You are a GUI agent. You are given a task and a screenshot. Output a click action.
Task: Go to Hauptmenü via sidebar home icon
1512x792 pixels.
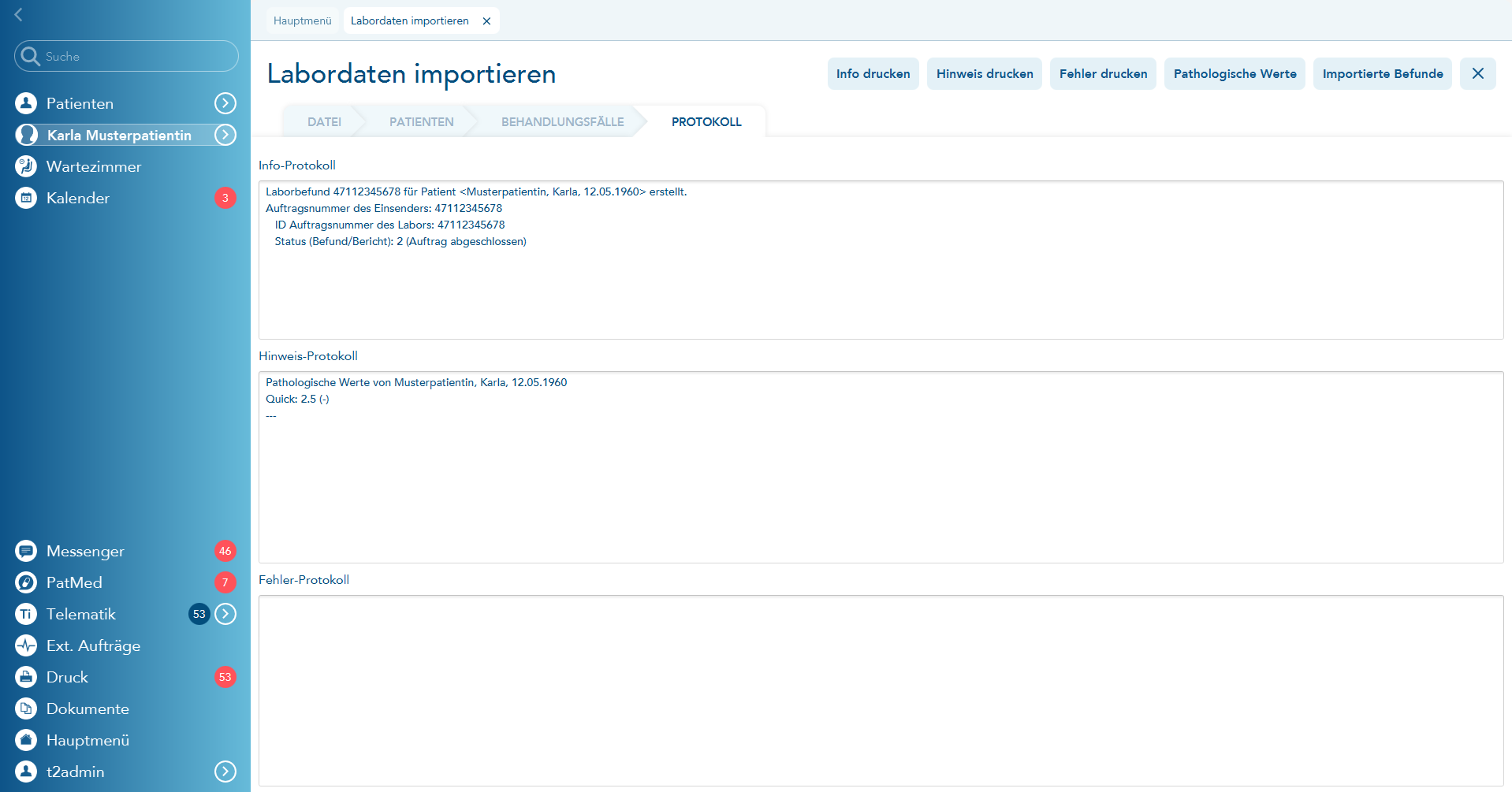tap(26, 740)
